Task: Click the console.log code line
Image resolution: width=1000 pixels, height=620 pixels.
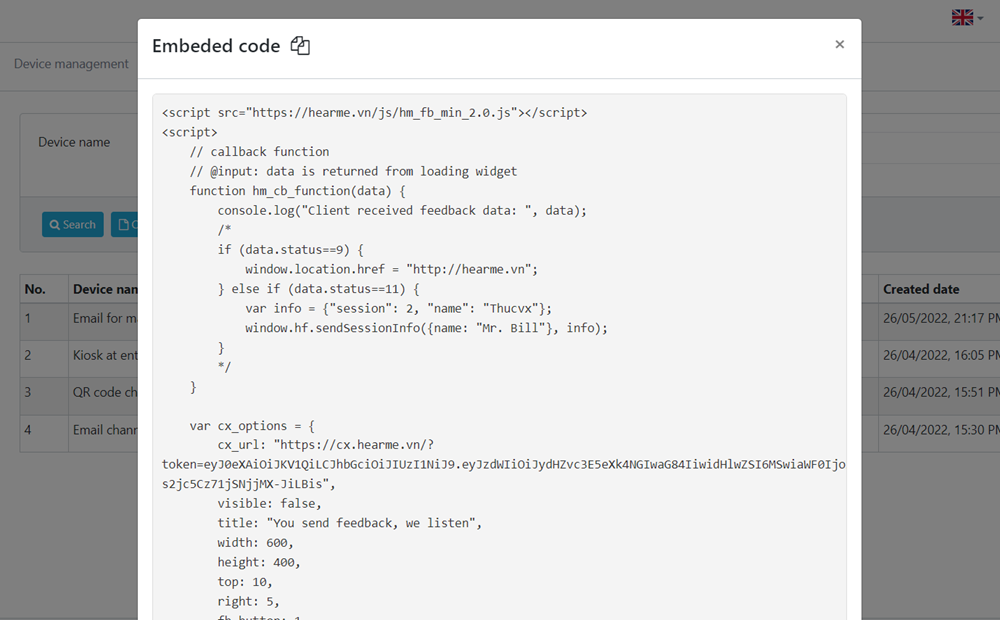Action: pos(402,210)
